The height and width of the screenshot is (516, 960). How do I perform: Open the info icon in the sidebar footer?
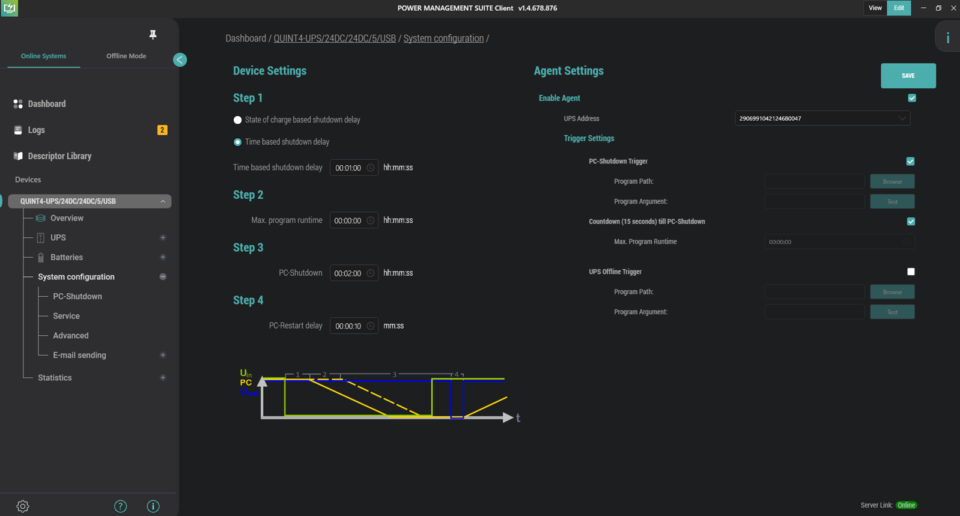pos(153,506)
